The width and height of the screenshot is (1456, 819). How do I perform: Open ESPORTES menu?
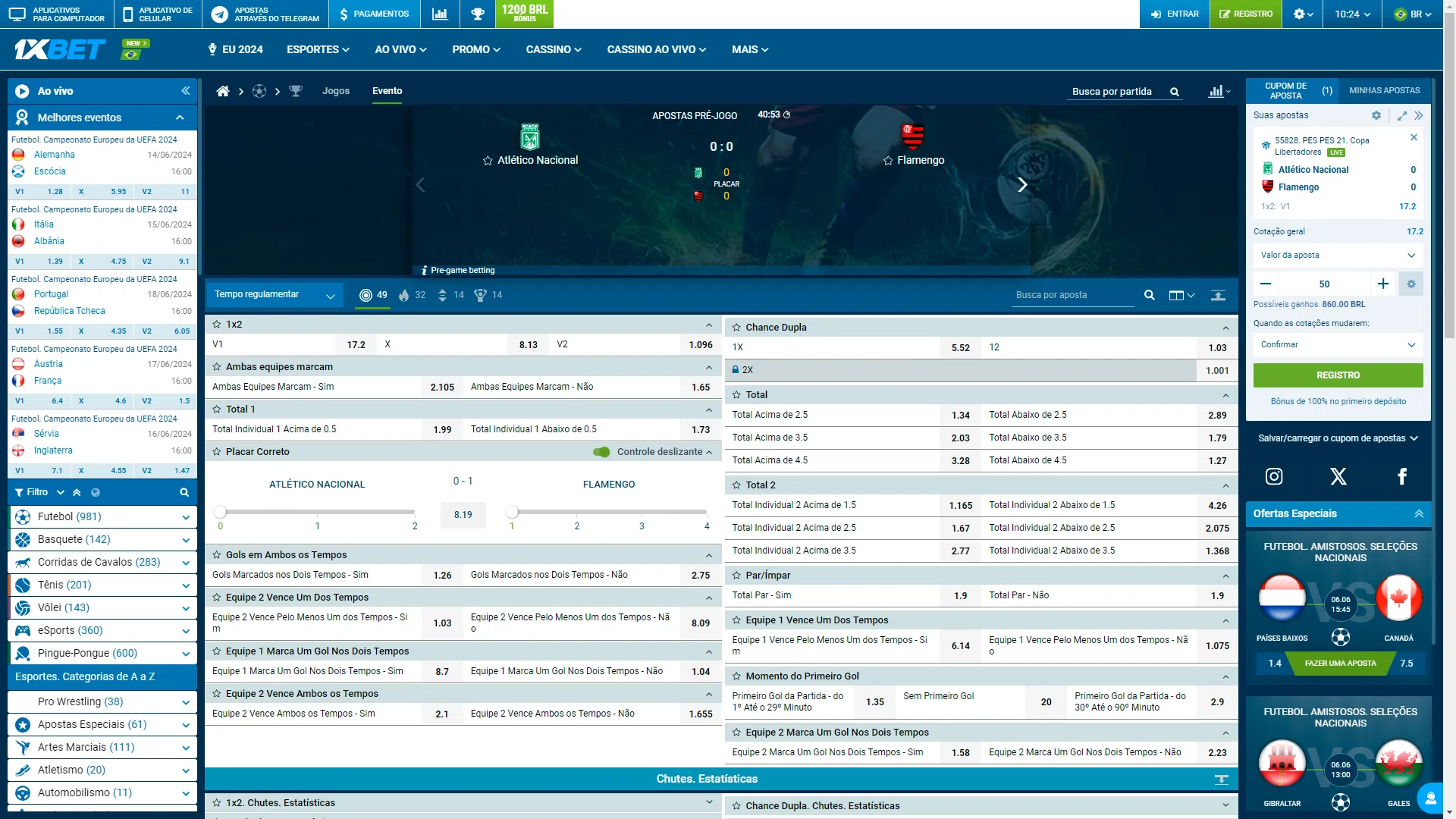click(x=318, y=49)
